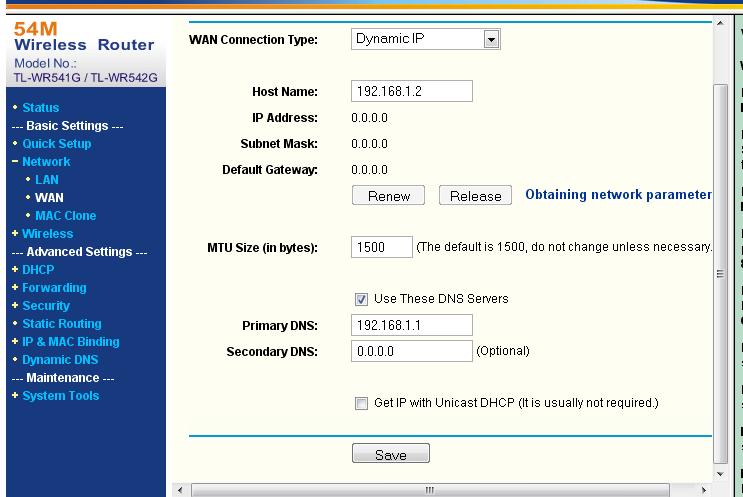This screenshot has width=743, height=497.
Task: Click the IP Address value 0.0.0.0
Action: click(x=369, y=117)
